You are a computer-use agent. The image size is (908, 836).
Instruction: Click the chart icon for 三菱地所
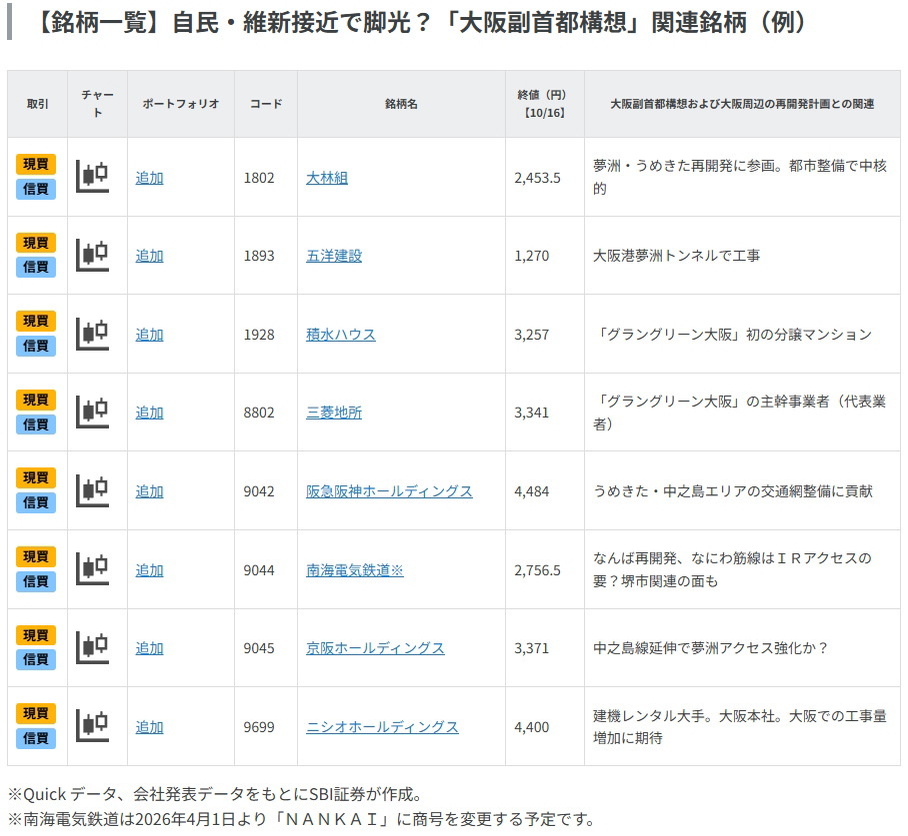tap(92, 412)
